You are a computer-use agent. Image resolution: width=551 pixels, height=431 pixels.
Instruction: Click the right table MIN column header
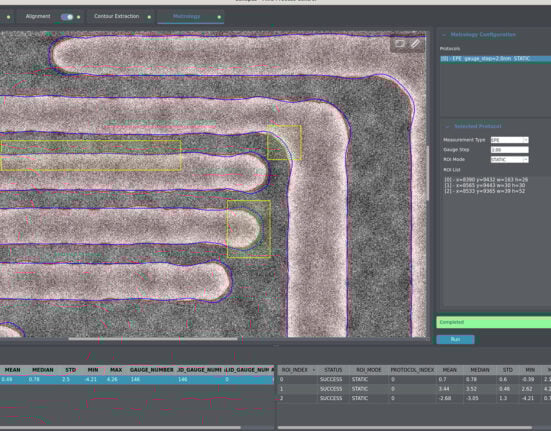click(530, 370)
